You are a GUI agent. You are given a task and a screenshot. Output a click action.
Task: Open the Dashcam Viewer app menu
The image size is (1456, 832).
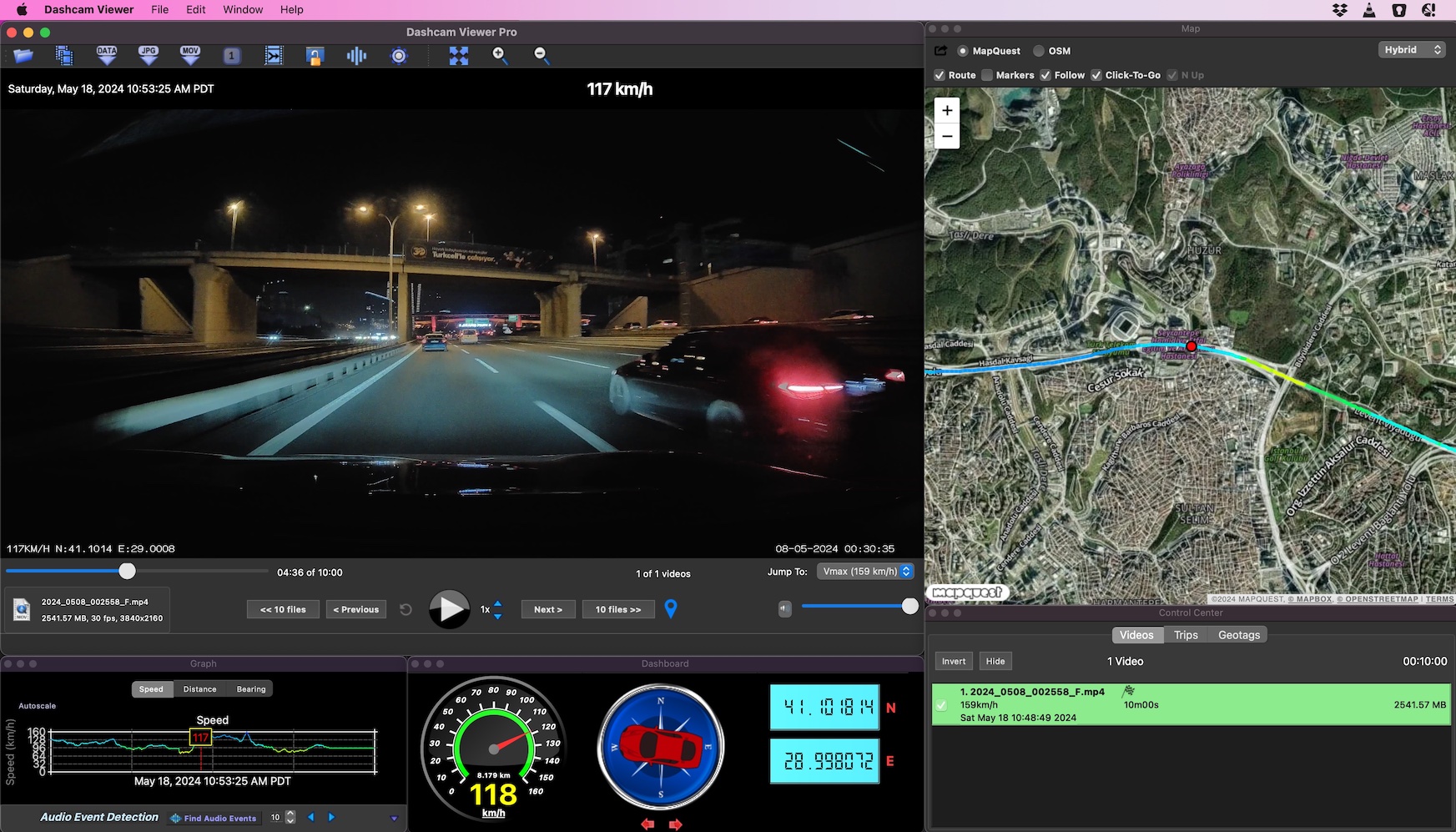(x=88, y=10)
